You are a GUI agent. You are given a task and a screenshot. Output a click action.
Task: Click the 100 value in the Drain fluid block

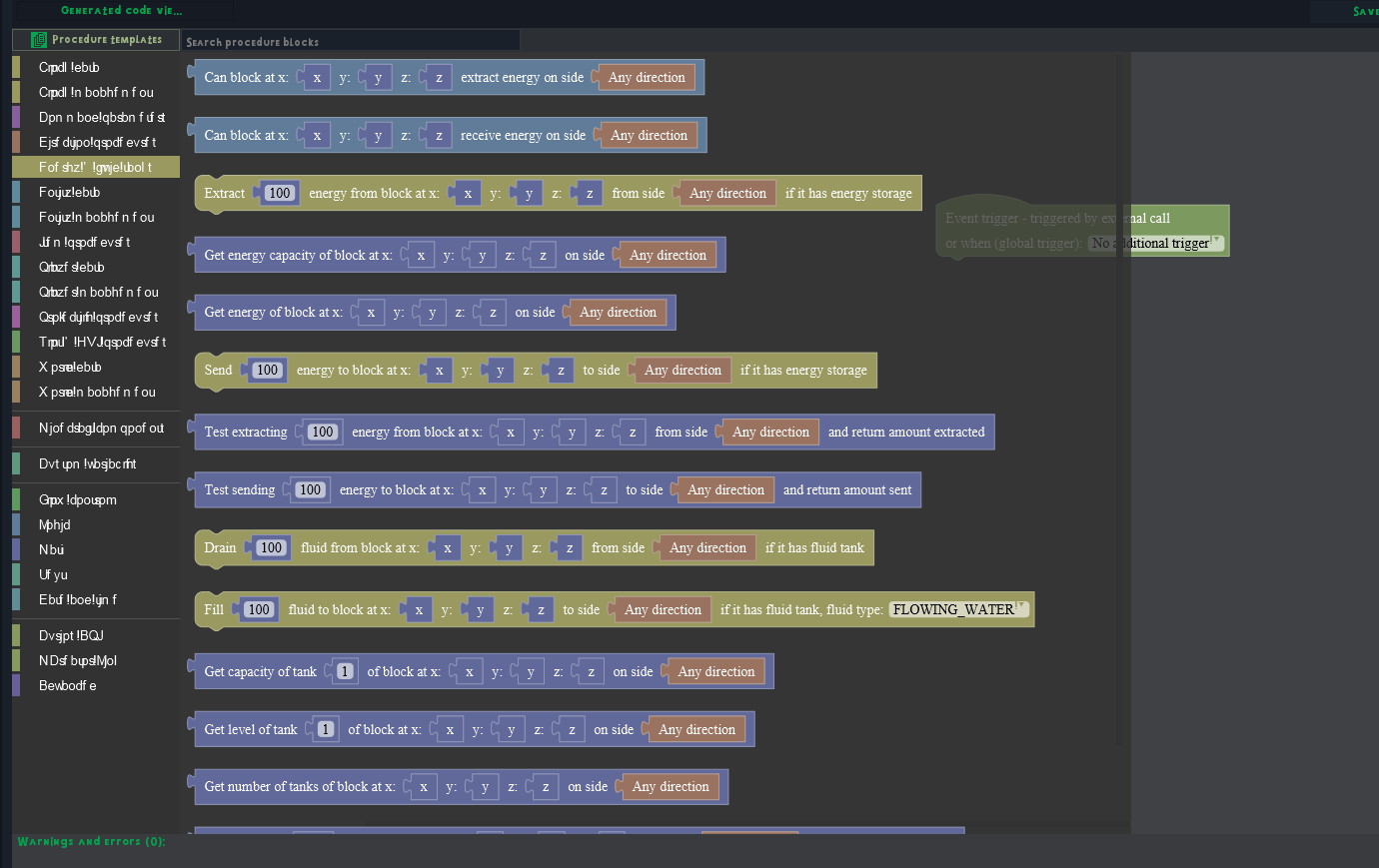point(271,547)
